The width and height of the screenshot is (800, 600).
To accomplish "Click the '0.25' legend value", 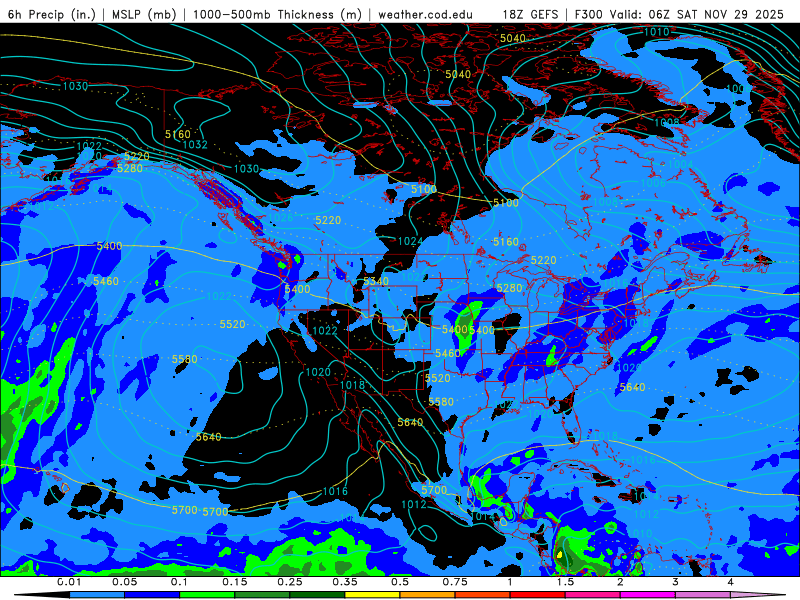I will 290,582.
